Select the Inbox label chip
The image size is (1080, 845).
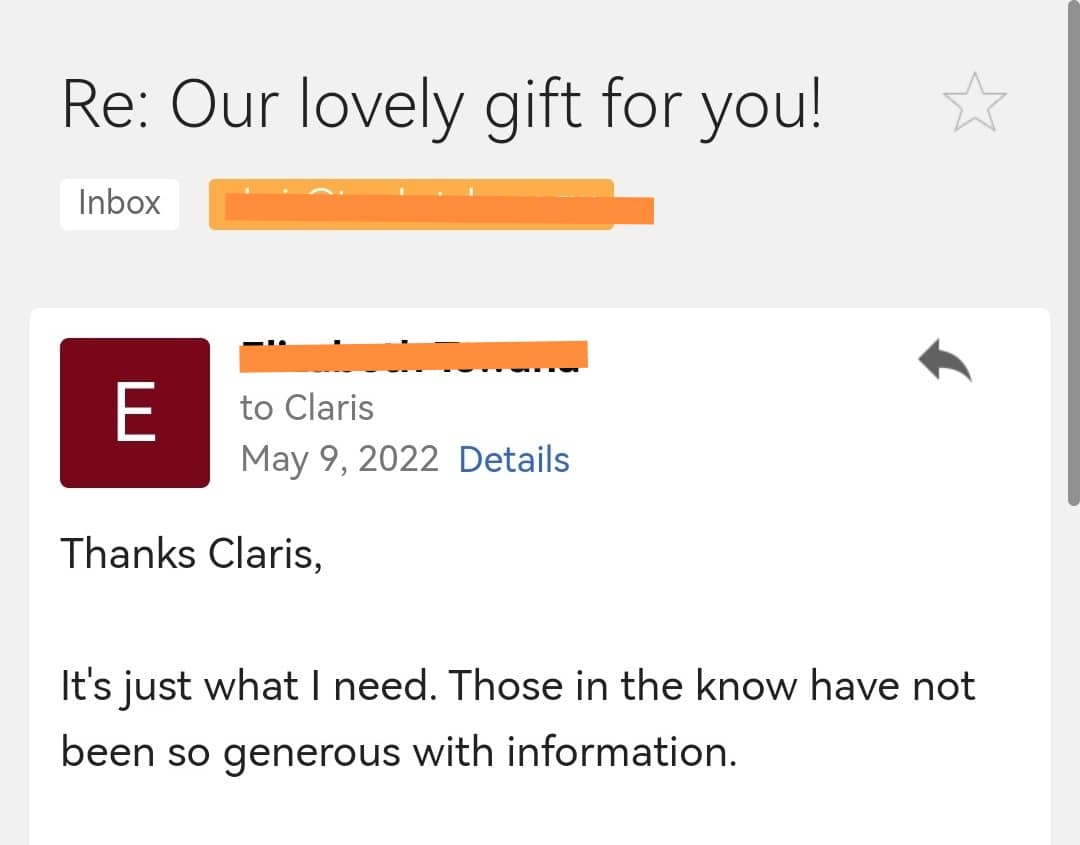click(x=119, y=203)
